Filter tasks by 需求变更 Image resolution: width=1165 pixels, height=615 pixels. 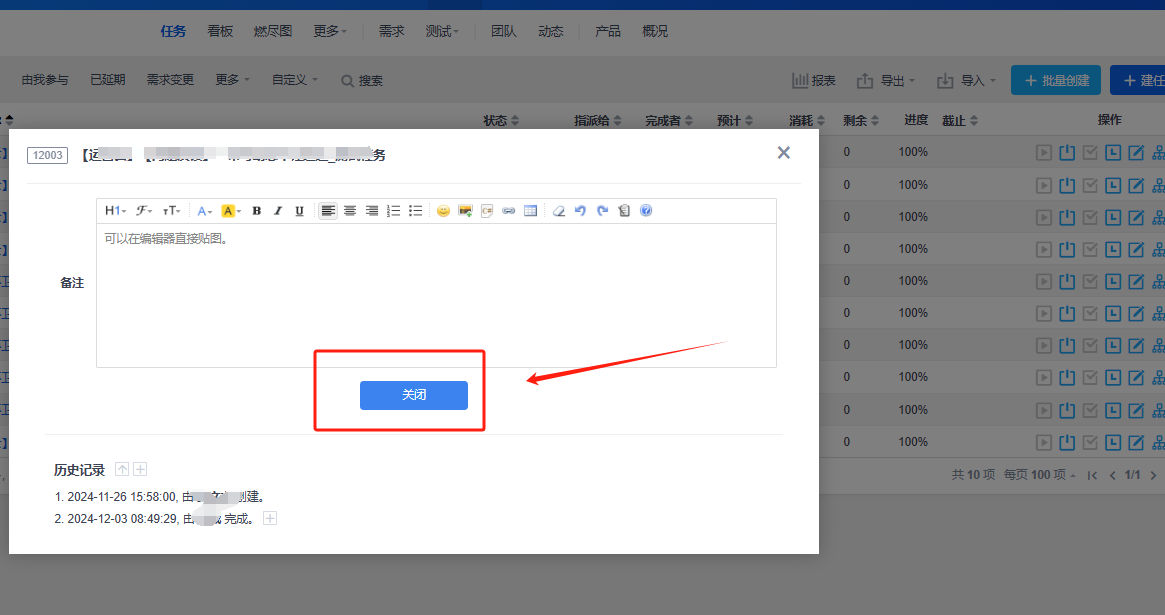[x=170, y=79]
